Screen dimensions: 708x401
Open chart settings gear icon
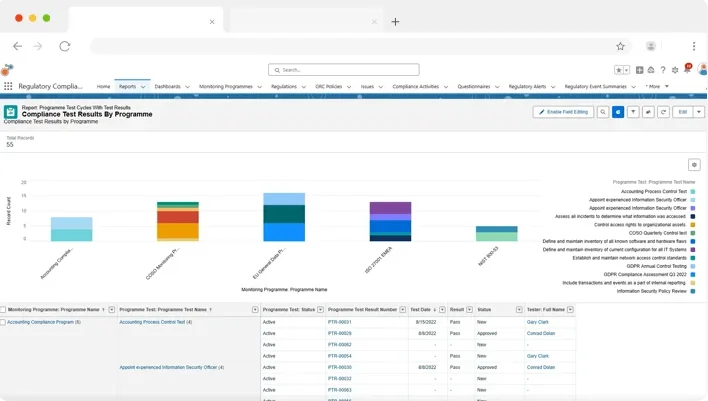[x=694, y=165]
